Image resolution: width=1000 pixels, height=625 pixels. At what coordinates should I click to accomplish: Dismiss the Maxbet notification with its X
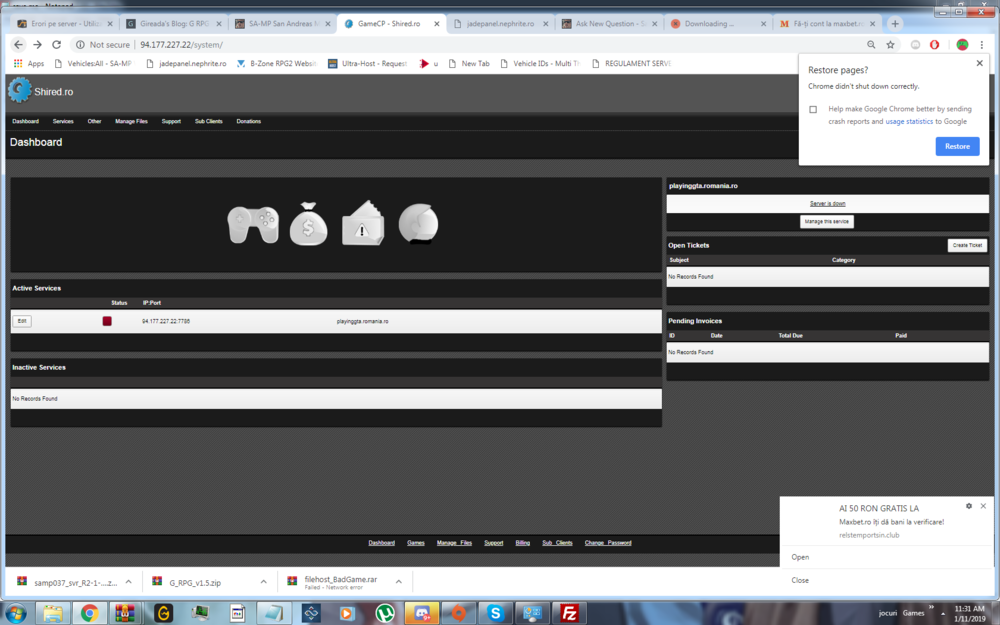tap(983, 506)
